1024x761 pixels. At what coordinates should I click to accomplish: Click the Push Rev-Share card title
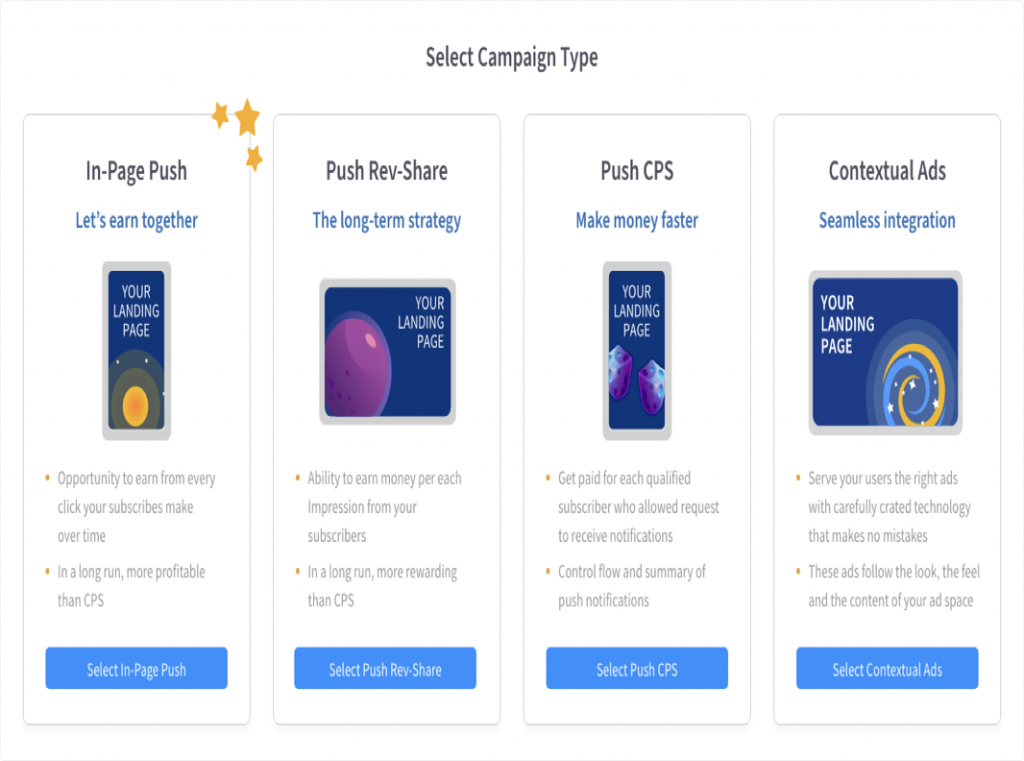(386, 171)
